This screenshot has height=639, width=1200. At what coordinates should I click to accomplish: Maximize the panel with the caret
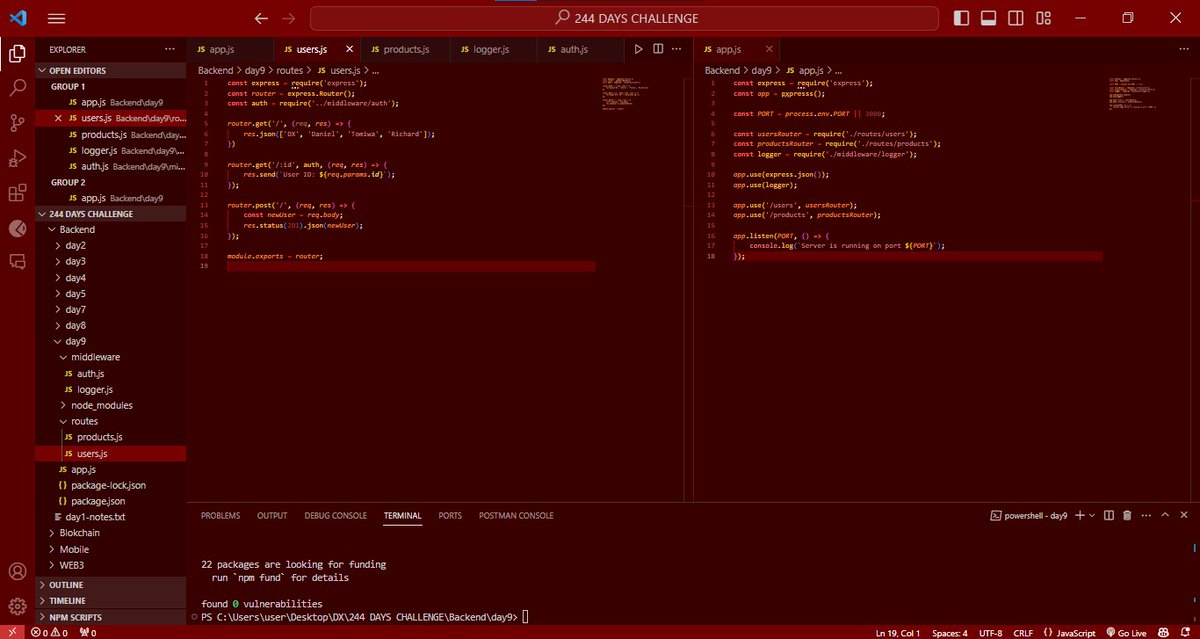(1164, 515)
